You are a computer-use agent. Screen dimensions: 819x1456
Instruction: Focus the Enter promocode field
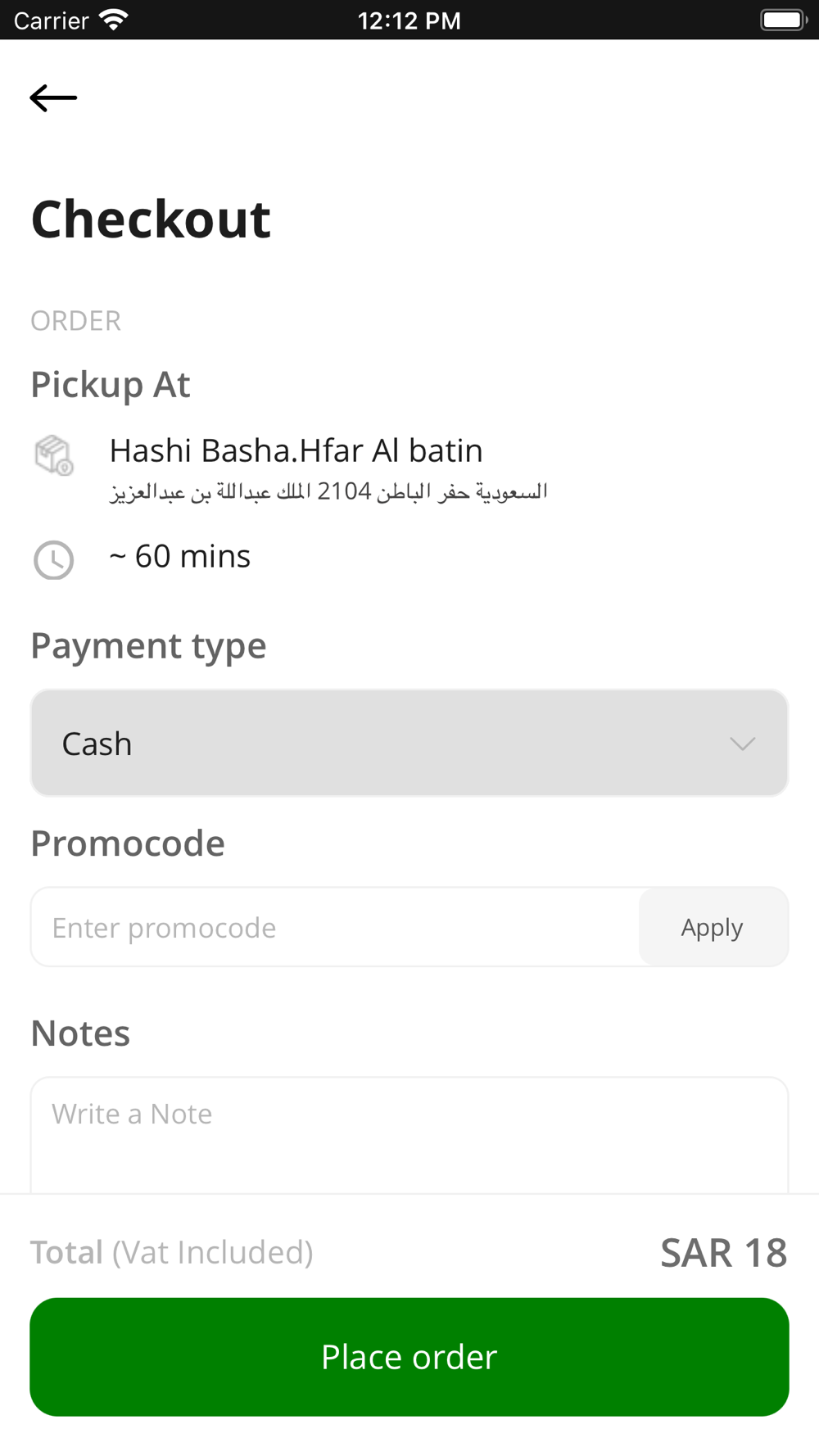pos(335,927)
